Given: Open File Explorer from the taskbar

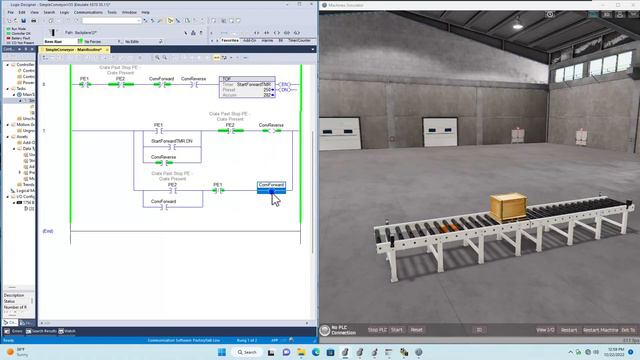Looking at the screenshot, I should point(301,352).
